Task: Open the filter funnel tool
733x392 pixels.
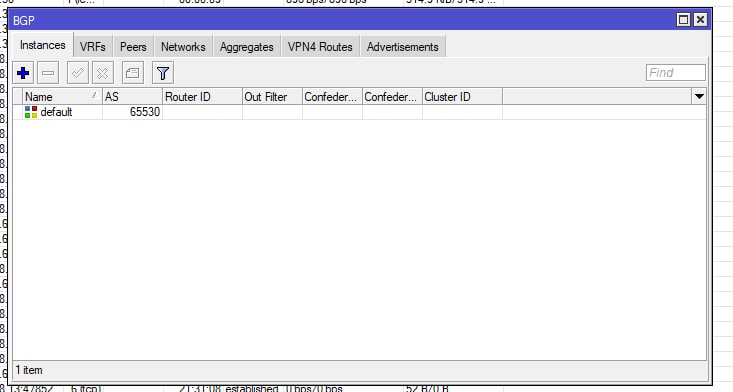Action: point(163,73)
